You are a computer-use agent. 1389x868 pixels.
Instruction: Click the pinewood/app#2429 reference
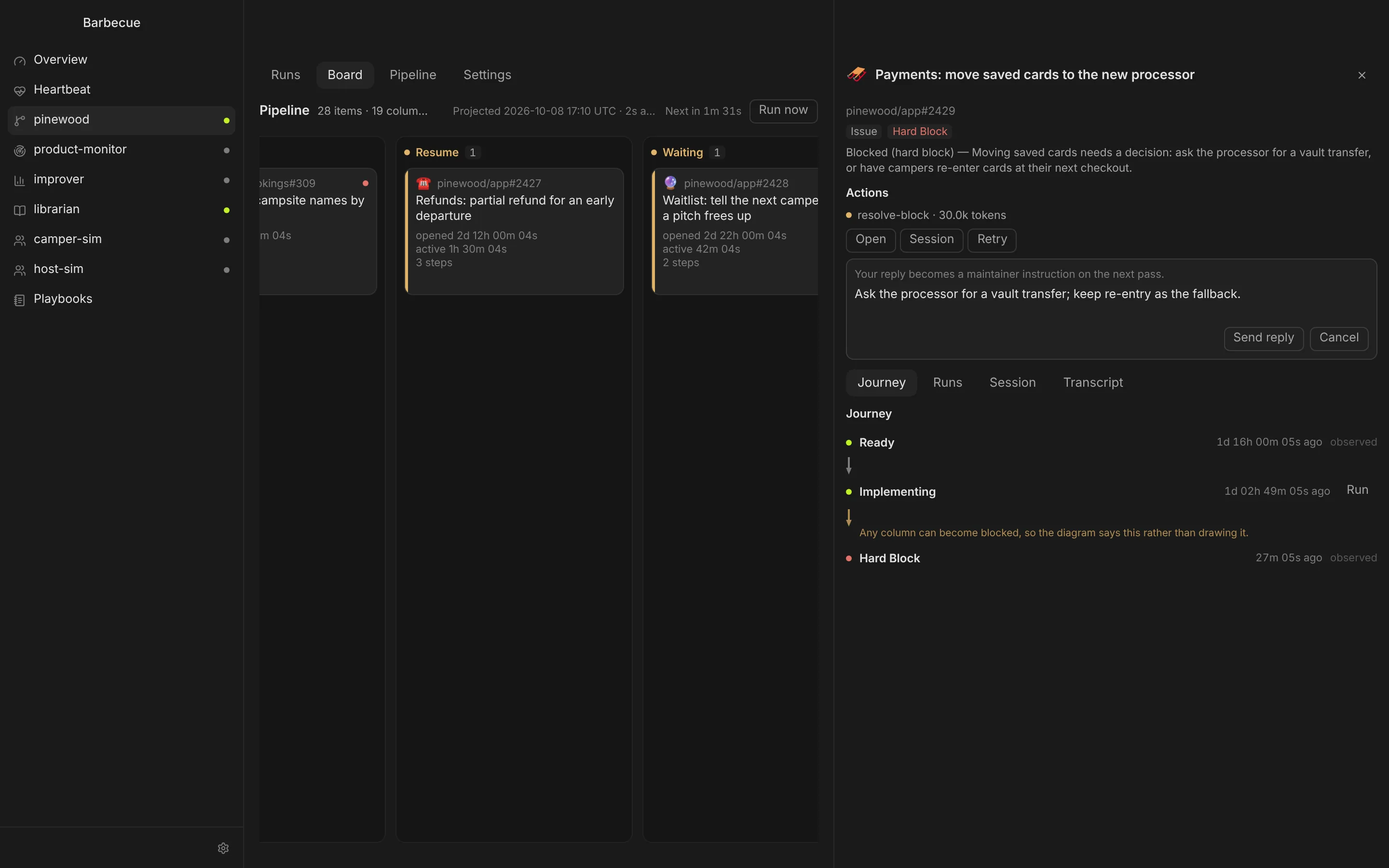(x=900, y=111)
